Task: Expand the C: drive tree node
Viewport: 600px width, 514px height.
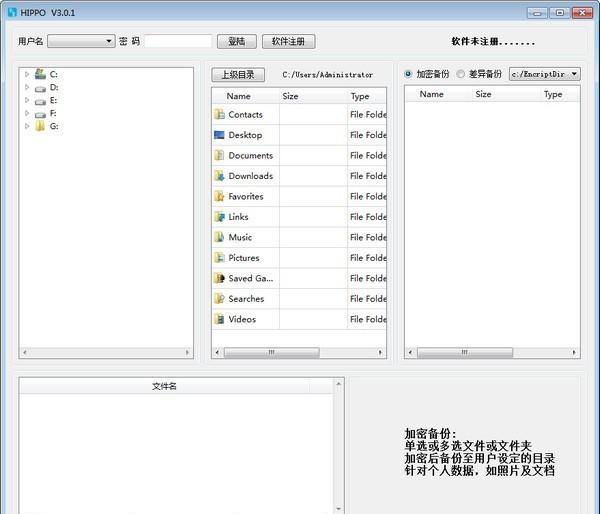Action: [x=27, y=74]
